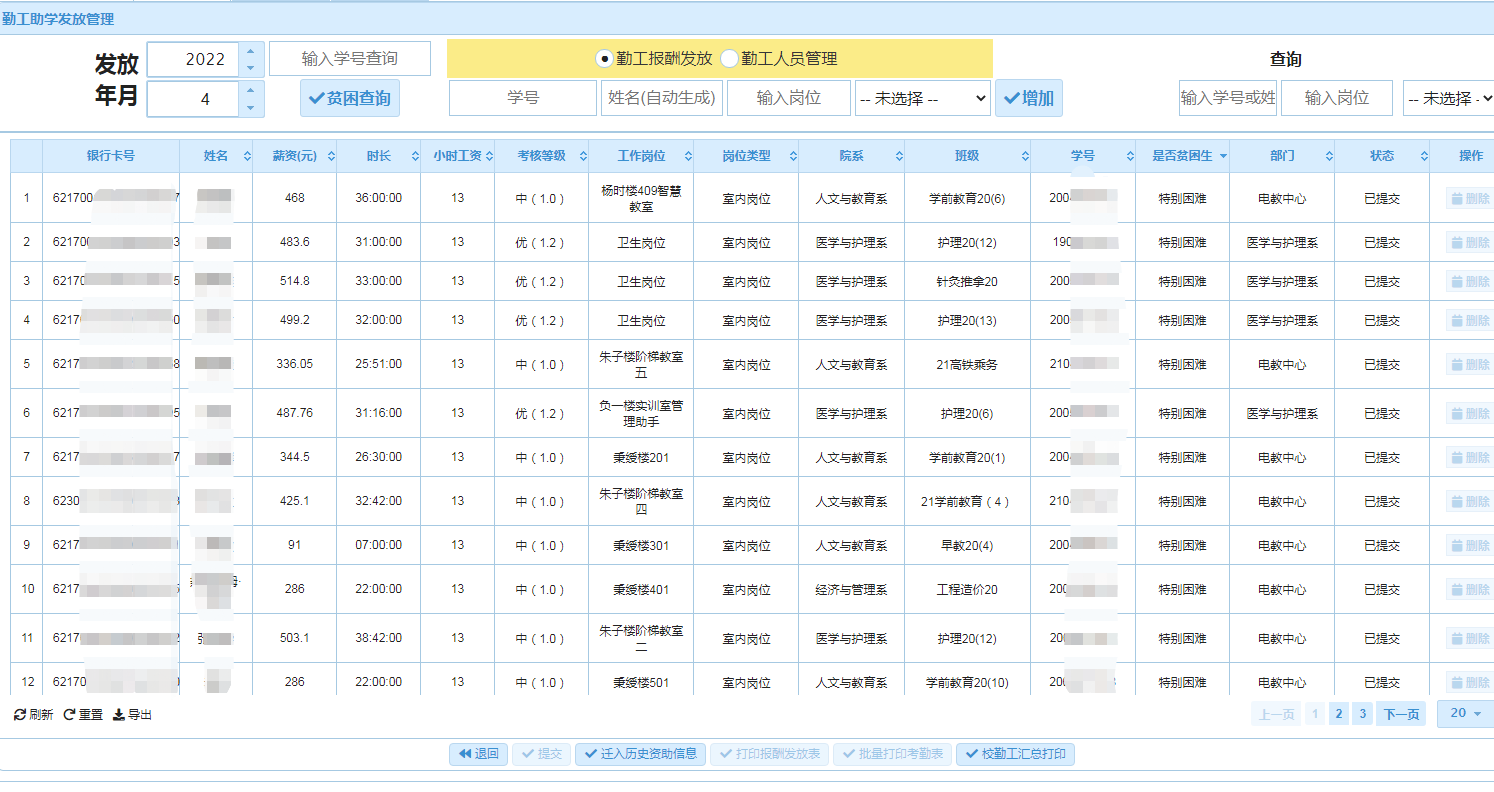Click the 刷新 refresh icon
The image size is (1494, 792).
(20, 715)
